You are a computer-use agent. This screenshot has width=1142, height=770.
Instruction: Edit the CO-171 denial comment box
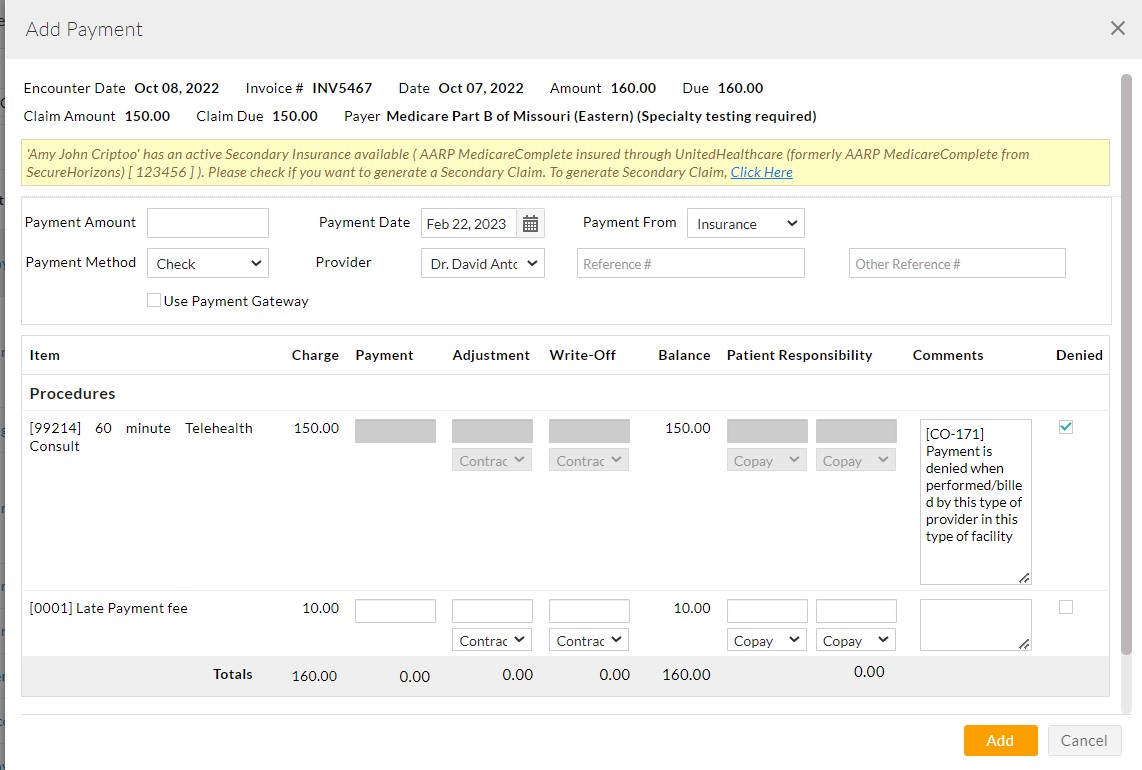[975, 500]
